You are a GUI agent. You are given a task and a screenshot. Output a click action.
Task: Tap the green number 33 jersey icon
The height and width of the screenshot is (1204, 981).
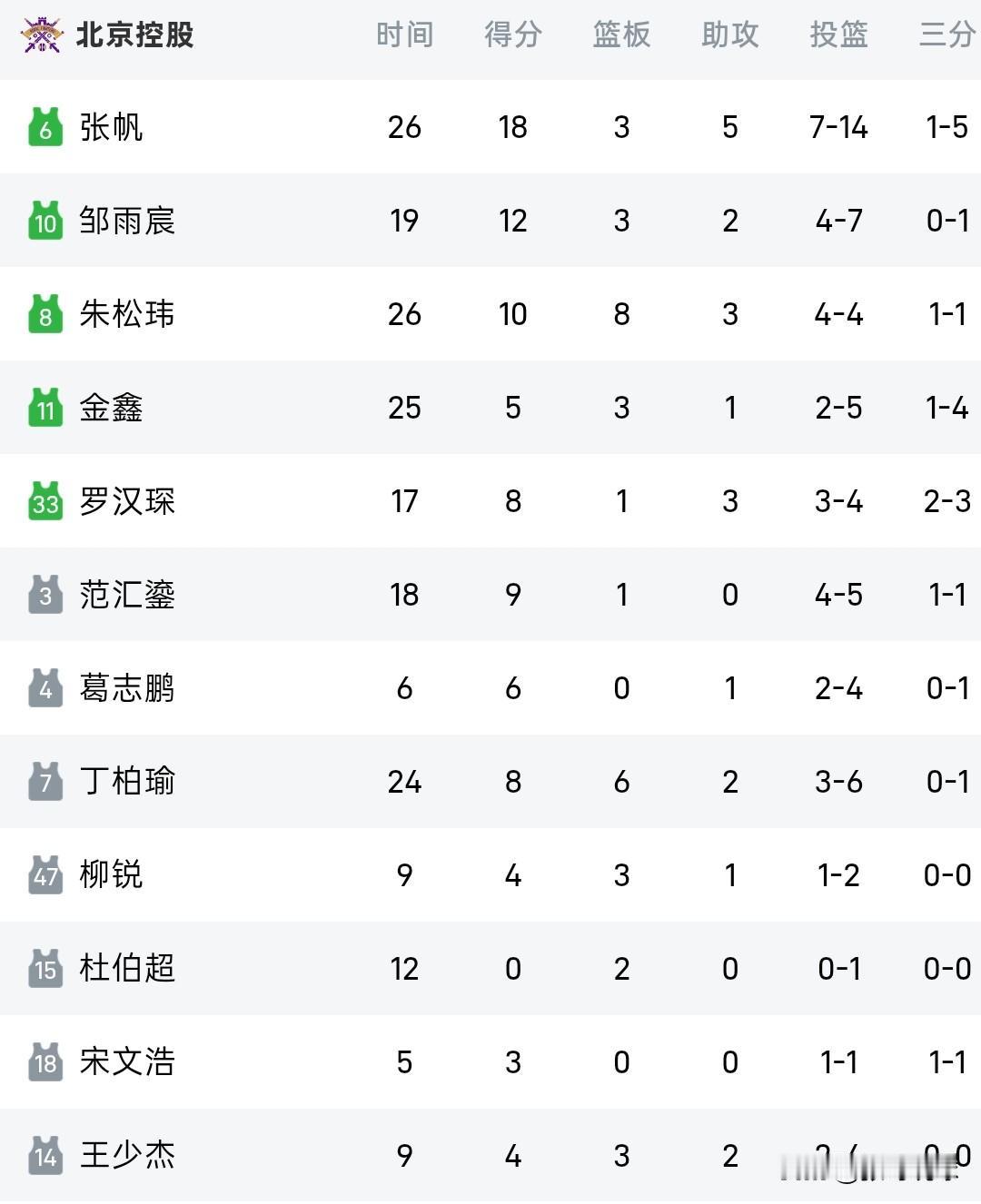pos(45,501)
